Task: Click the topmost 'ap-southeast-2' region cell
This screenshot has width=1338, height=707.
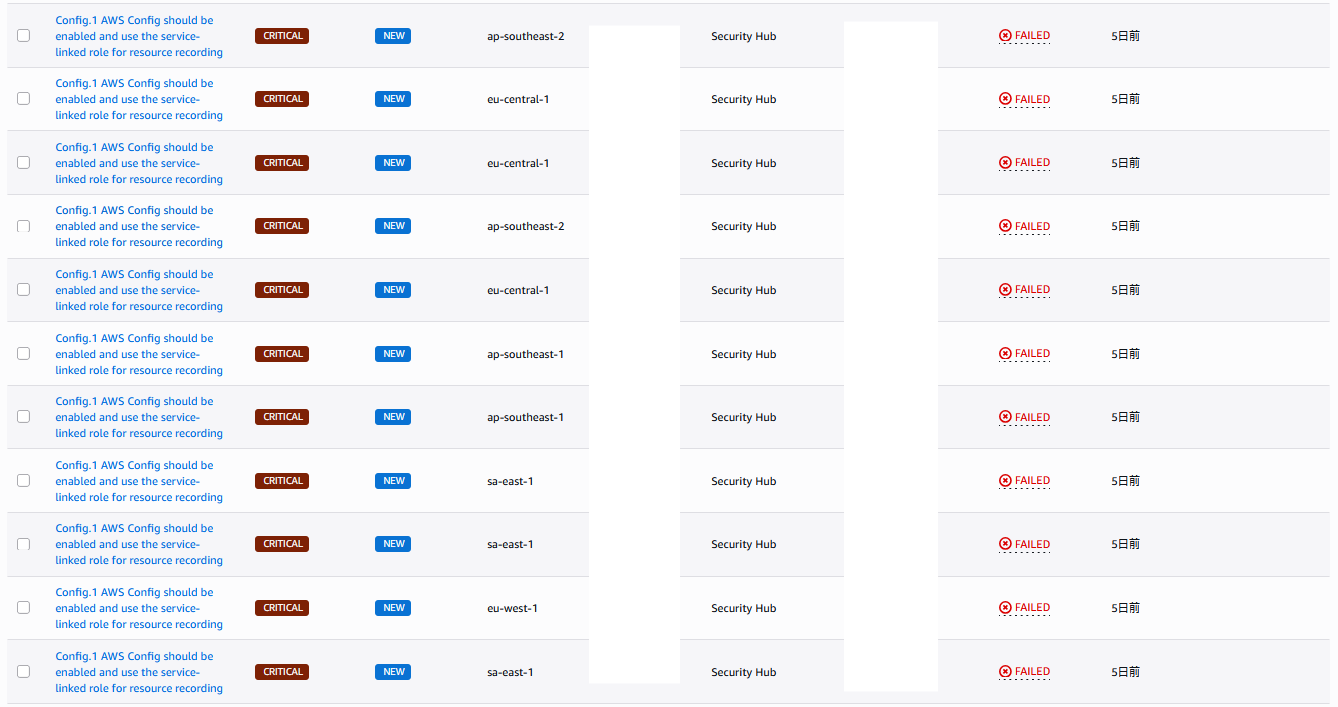Action: (525, 36)
